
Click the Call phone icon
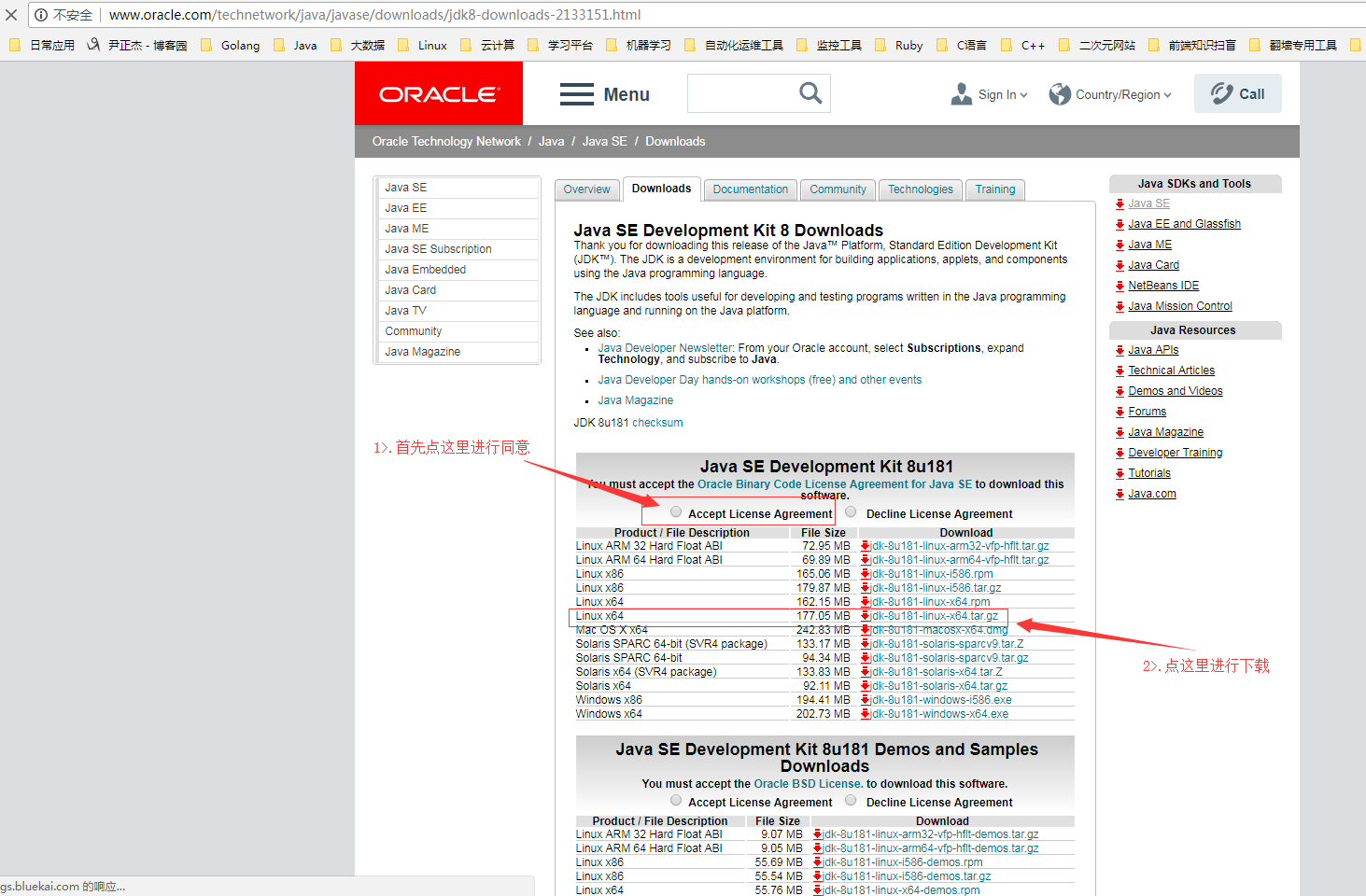[x=1221, y=93]
